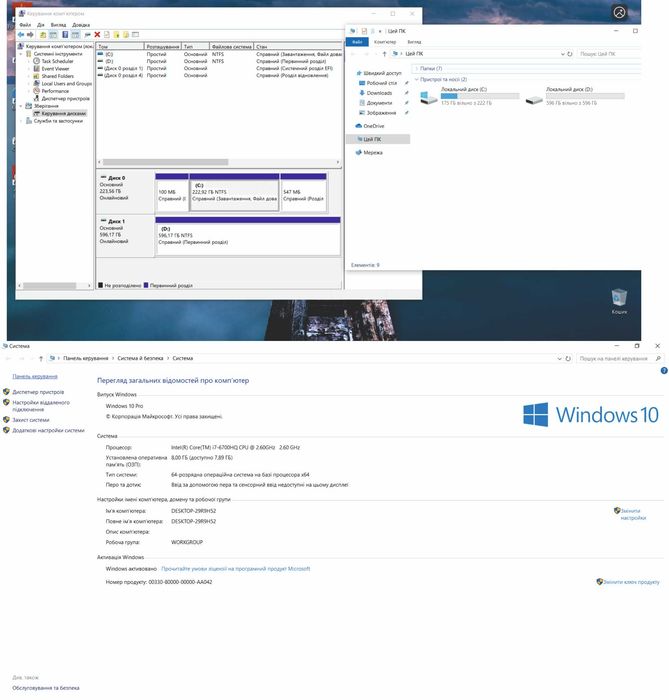The width and height of the screenshot is (669, 700).
Task: Select Локальний диск (C:) drive icon
Action: coord(429,97)
